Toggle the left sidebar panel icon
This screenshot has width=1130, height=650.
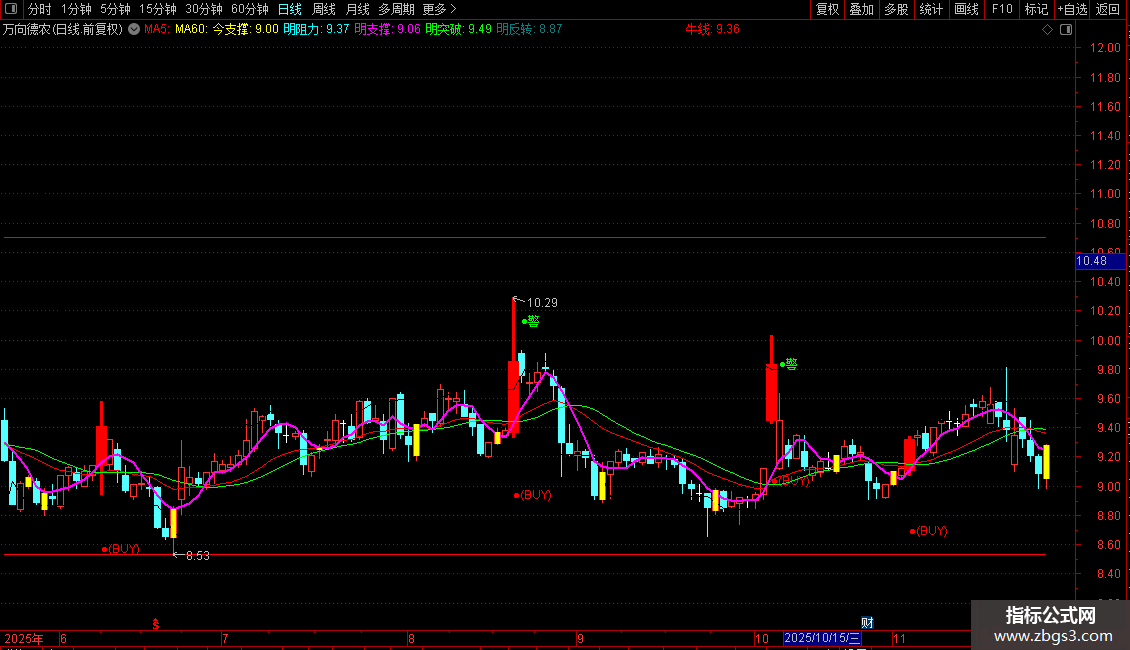point(11,9)
